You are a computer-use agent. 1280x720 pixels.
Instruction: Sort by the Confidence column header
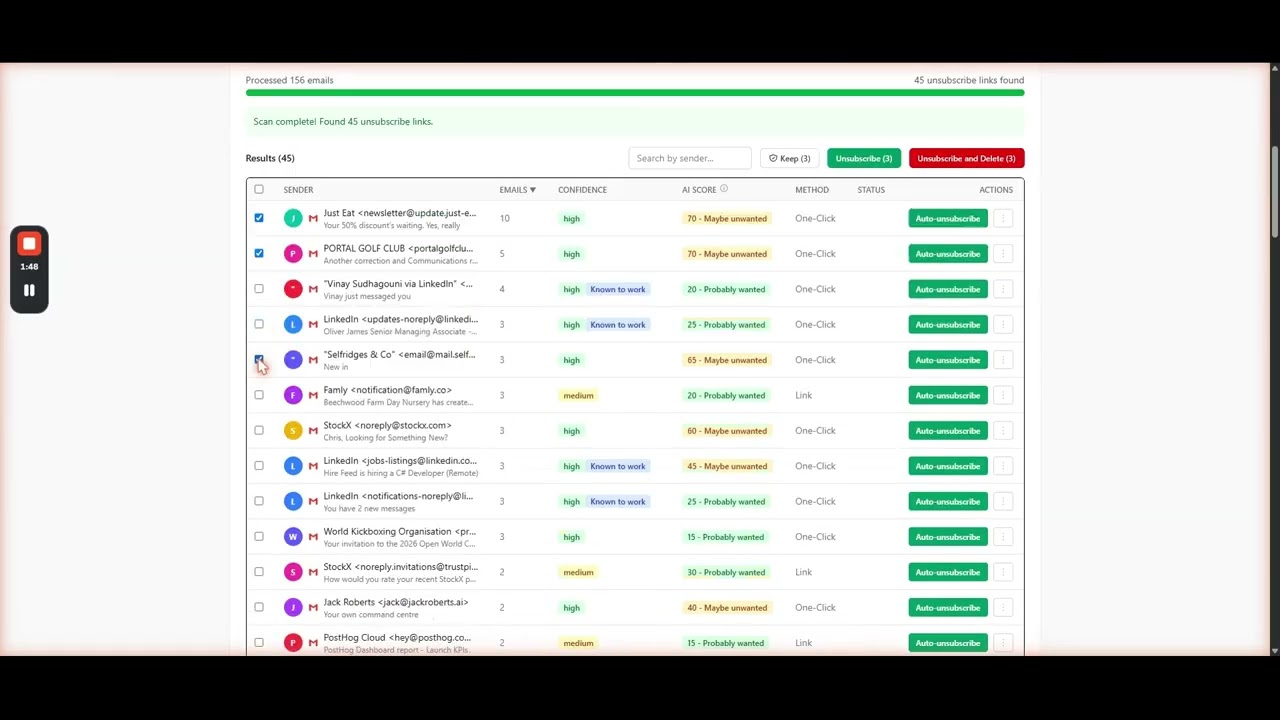[x=582, y=189]
